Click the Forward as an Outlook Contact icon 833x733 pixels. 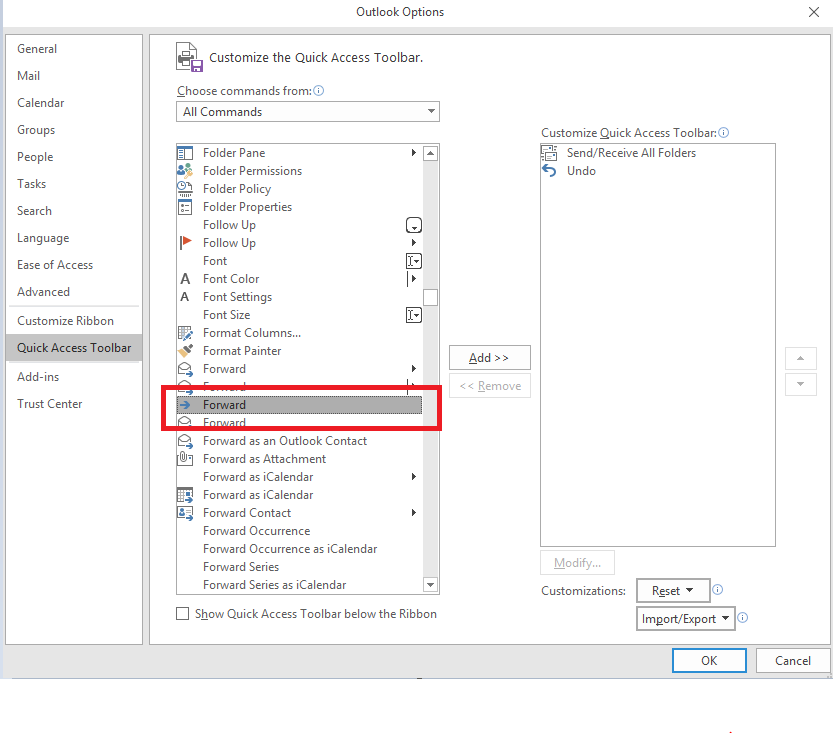[185, 441]
